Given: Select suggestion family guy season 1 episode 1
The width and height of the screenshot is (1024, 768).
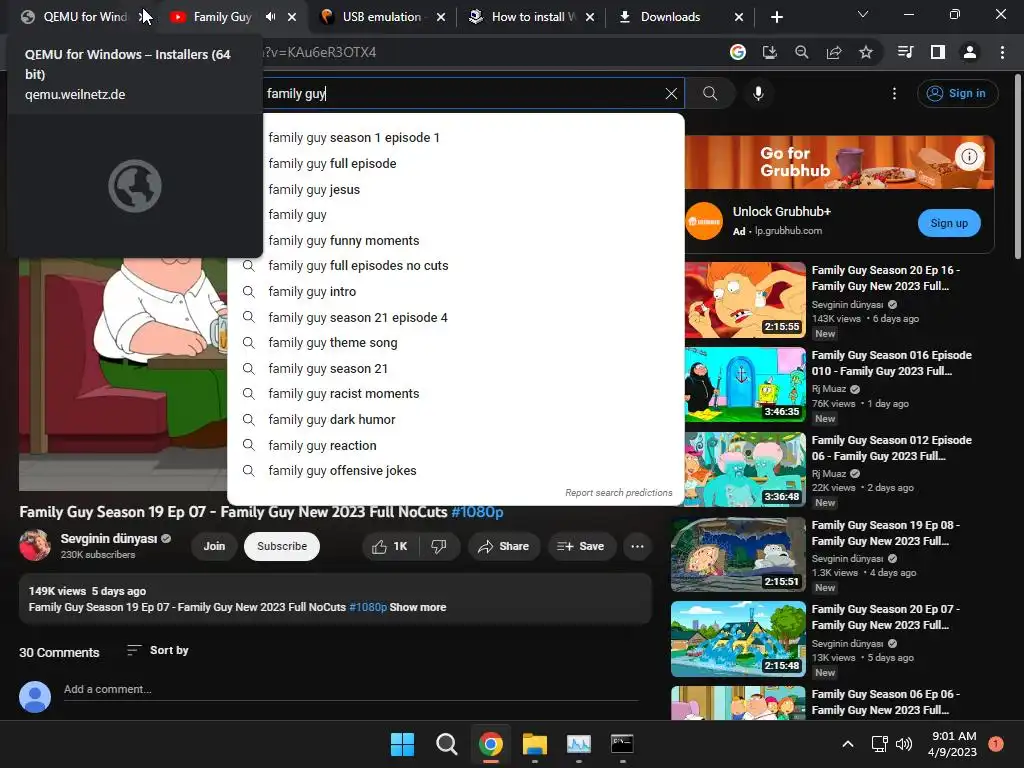Looking at the screenshot, I should tap(456, 138).
